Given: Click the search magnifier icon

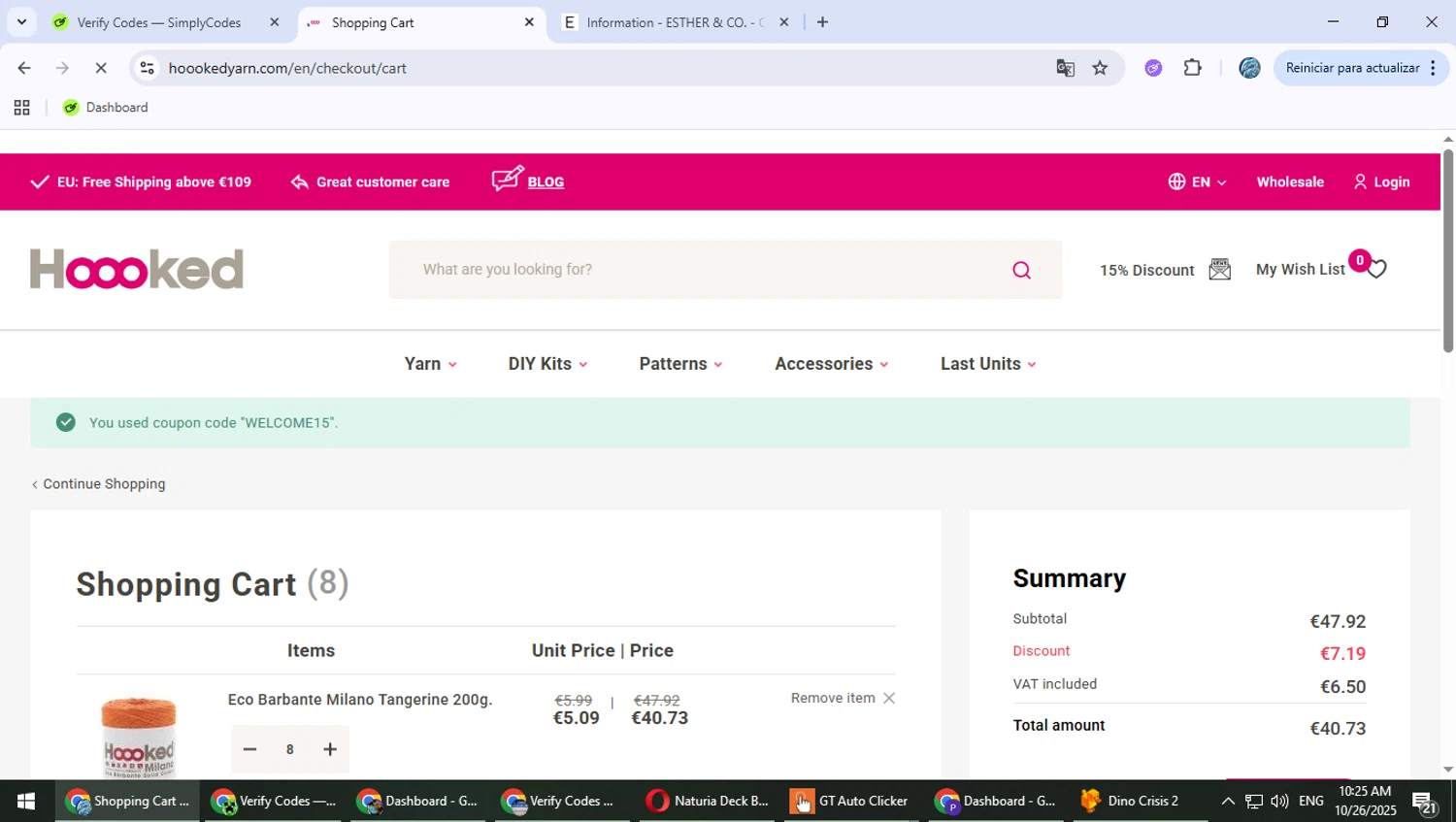Looking at the screenshot, I should pyautogui.click(x=1021, y=270).
